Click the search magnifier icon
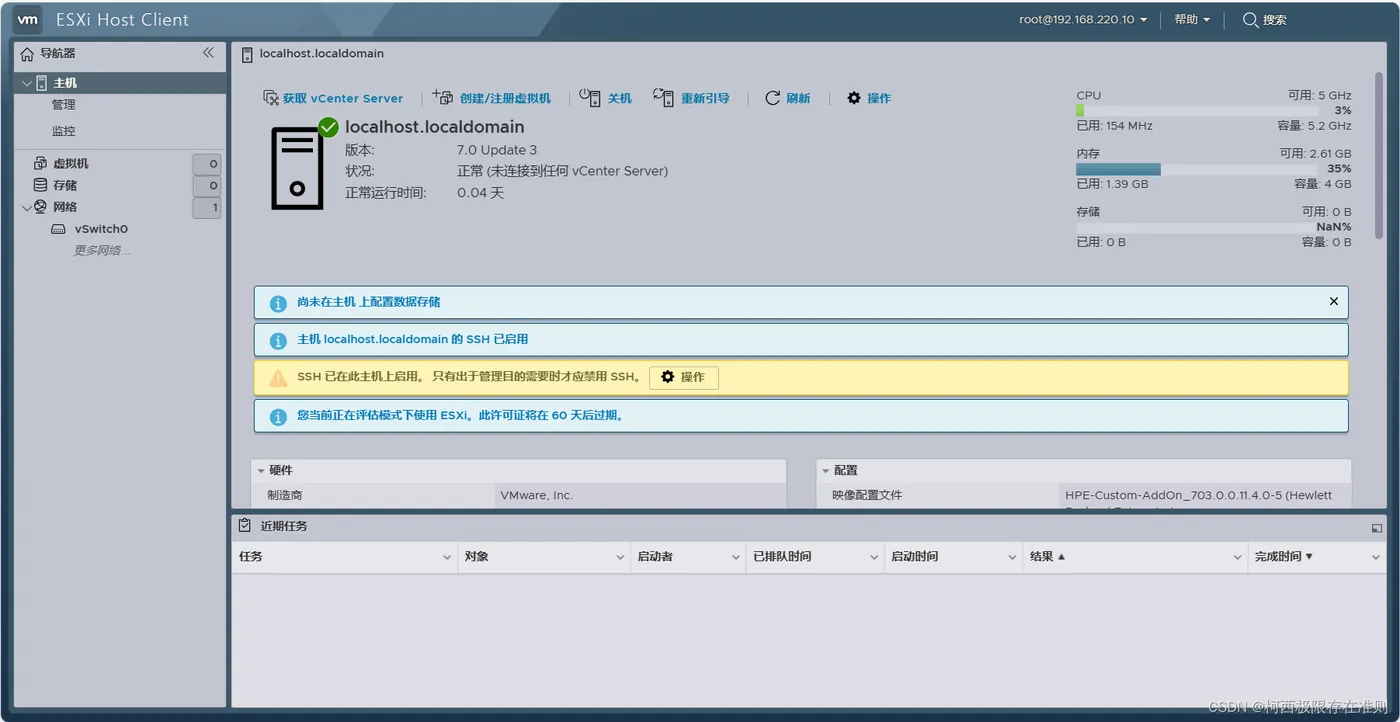Screen dimensions: 1400x722 coord(1250,19)
